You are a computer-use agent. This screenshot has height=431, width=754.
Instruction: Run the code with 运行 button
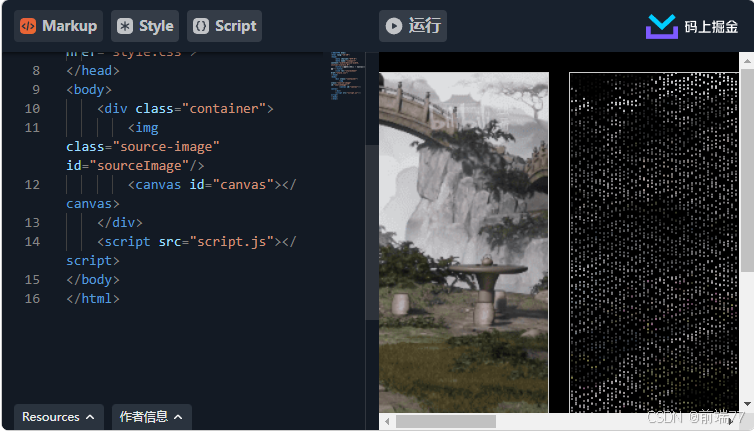[x=413, y=26]
